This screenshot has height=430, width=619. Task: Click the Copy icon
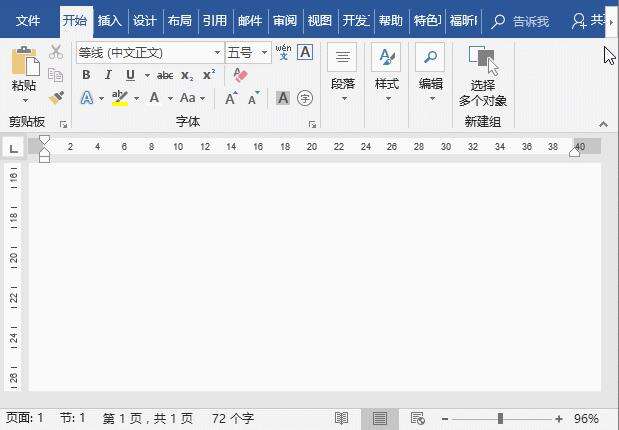click(x=55, y=75)
